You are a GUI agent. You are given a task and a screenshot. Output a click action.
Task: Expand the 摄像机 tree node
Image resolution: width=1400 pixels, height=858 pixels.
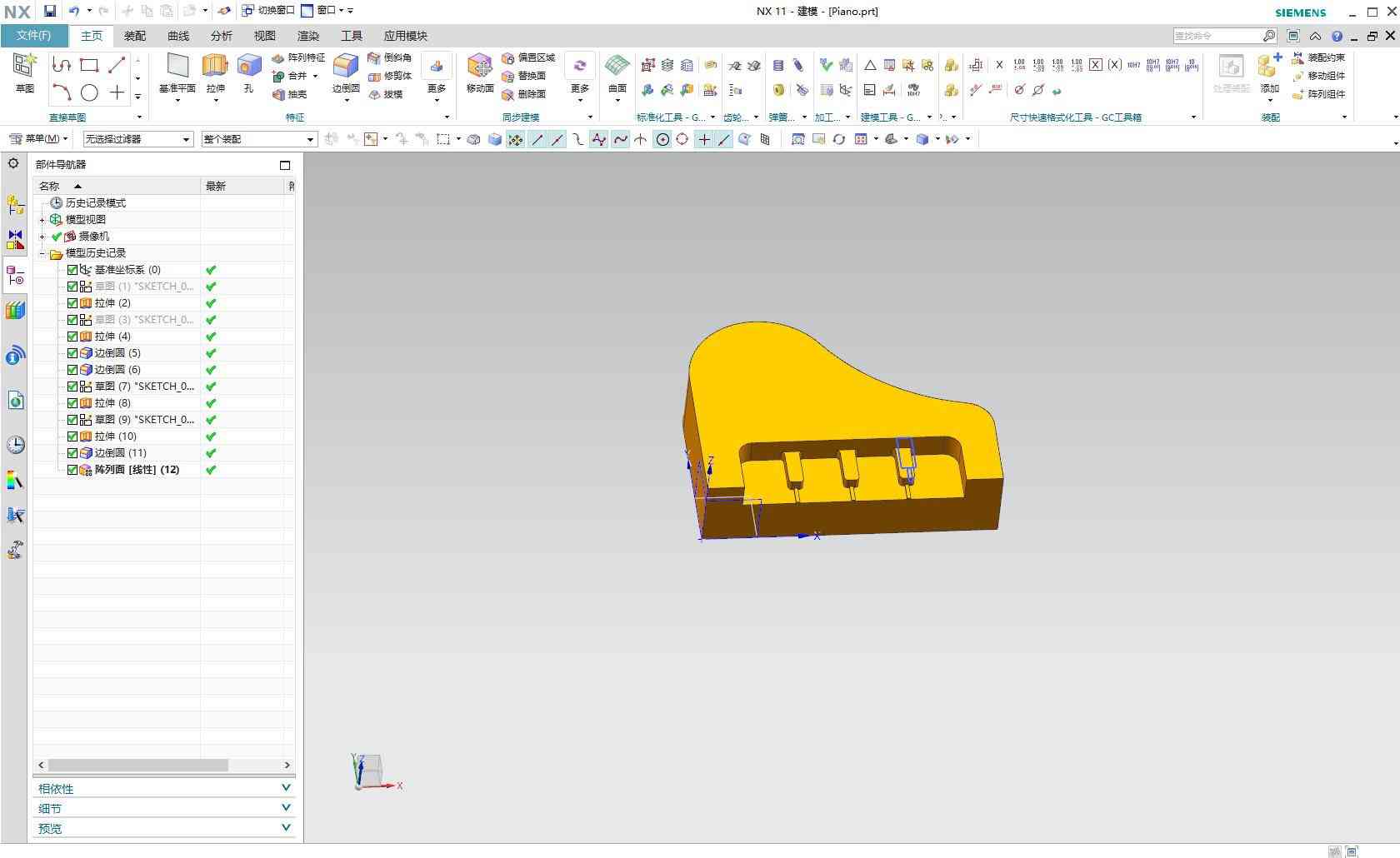[x=42, y=237]
